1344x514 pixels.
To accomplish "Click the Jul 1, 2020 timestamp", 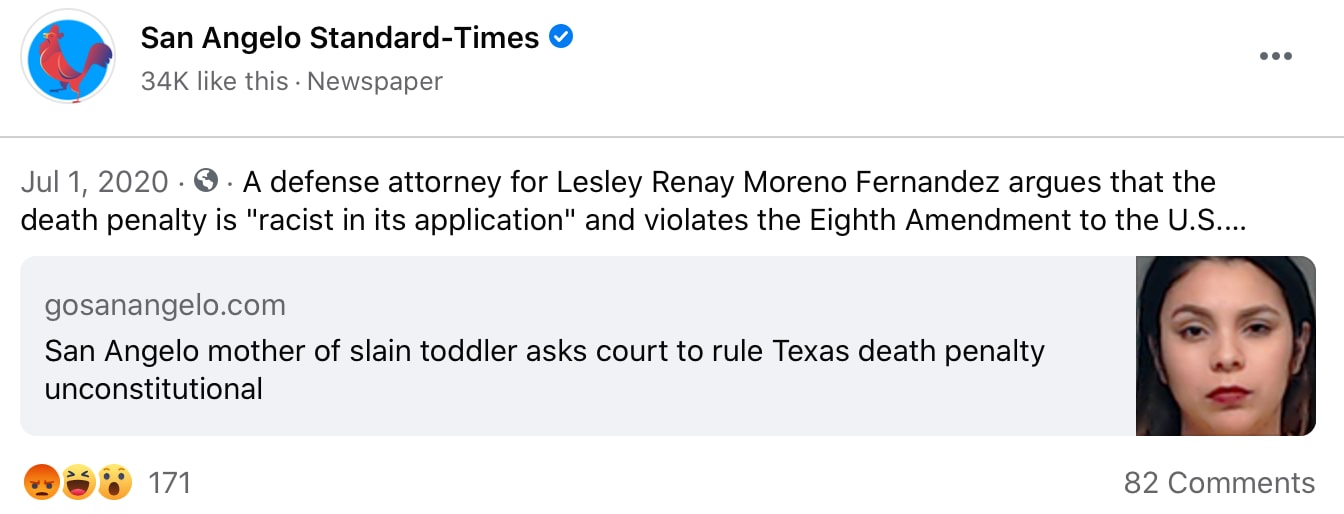I will pos(94,183).
